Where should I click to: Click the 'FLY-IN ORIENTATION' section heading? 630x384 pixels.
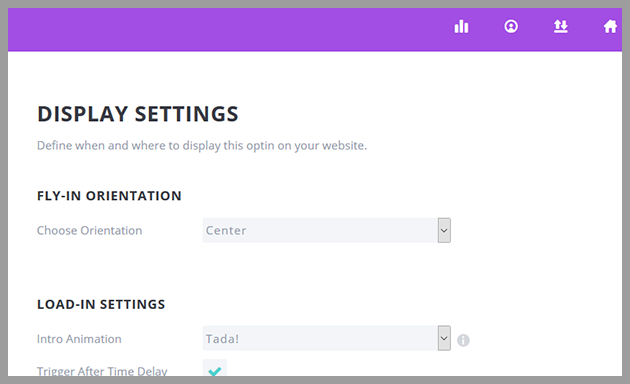pos(109,196)
